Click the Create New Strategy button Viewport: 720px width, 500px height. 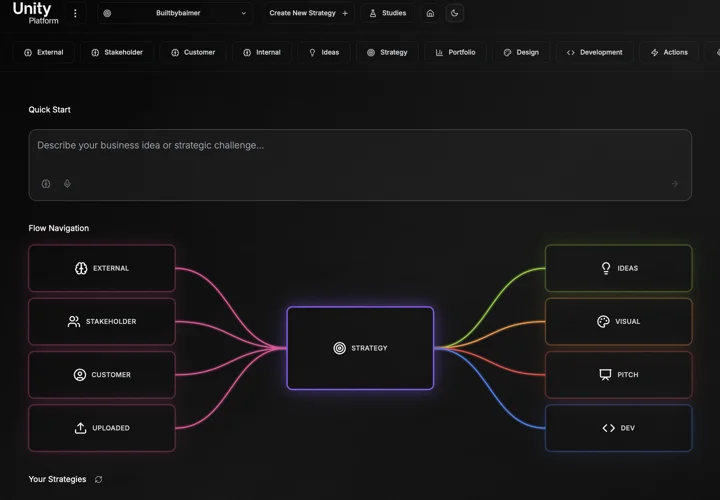pyautogui.click(x=309, y=13)
